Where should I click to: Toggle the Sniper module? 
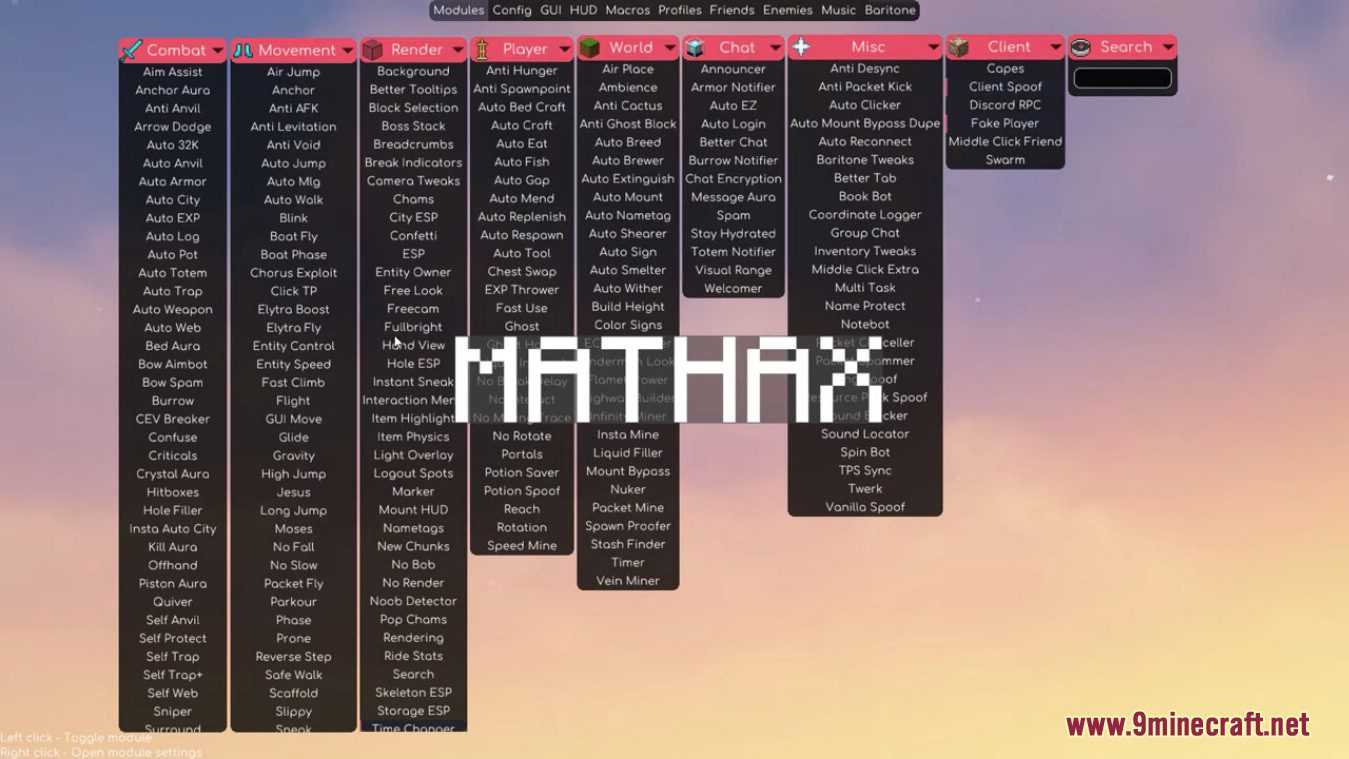point(173,712)
